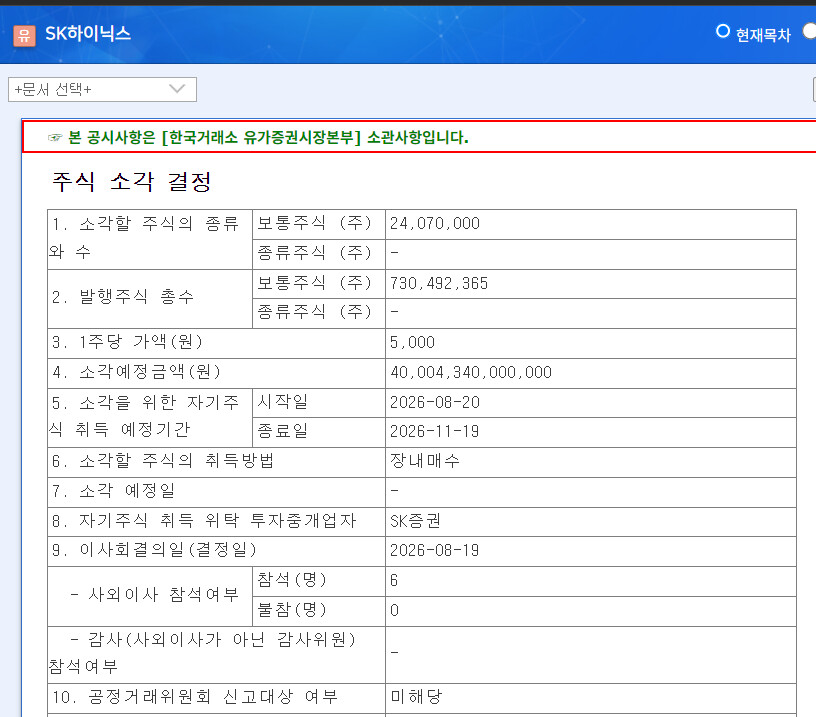Click the end date 2026-11-19

[435, 431]
